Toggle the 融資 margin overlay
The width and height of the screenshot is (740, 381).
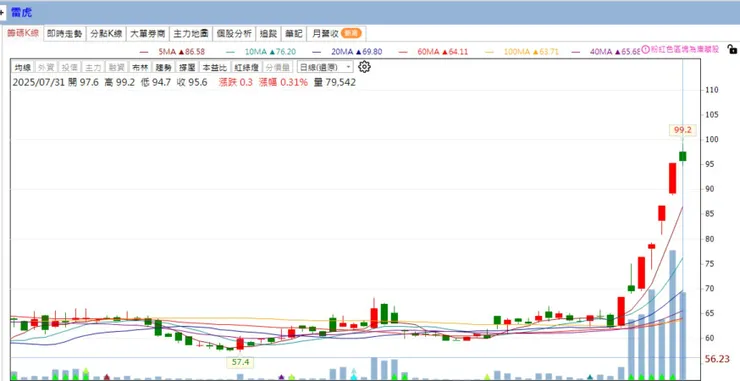117,67
